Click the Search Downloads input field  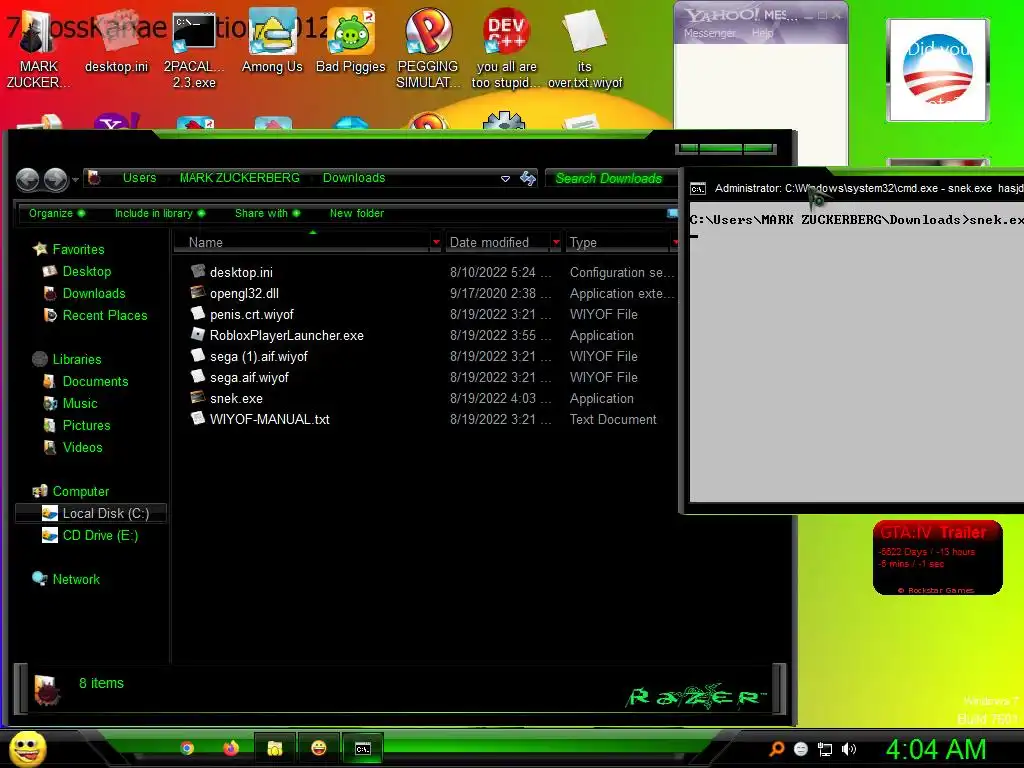tap(609, 178)
